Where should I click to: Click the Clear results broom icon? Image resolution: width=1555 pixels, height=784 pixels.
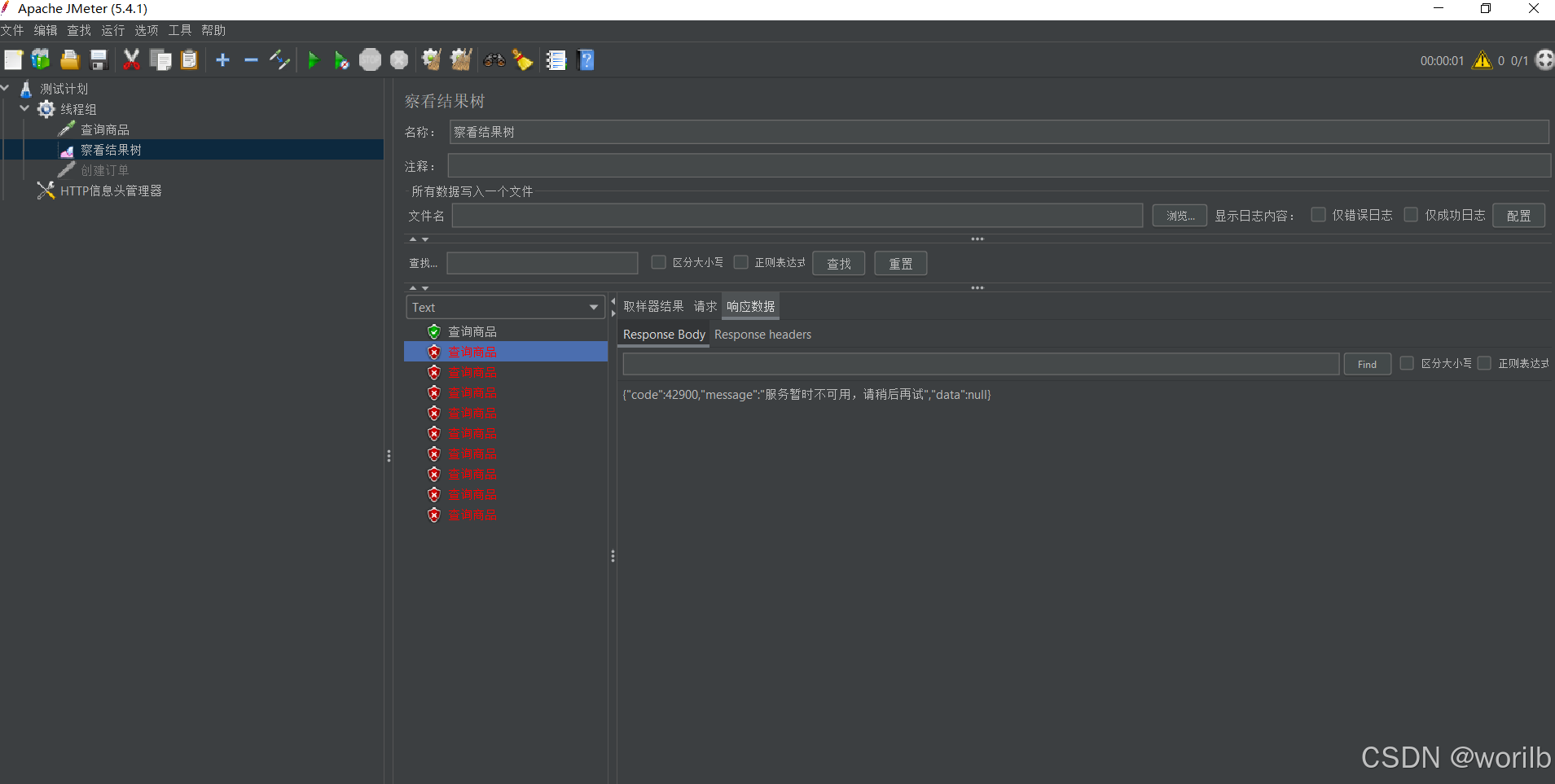click(x=432, y=60)
